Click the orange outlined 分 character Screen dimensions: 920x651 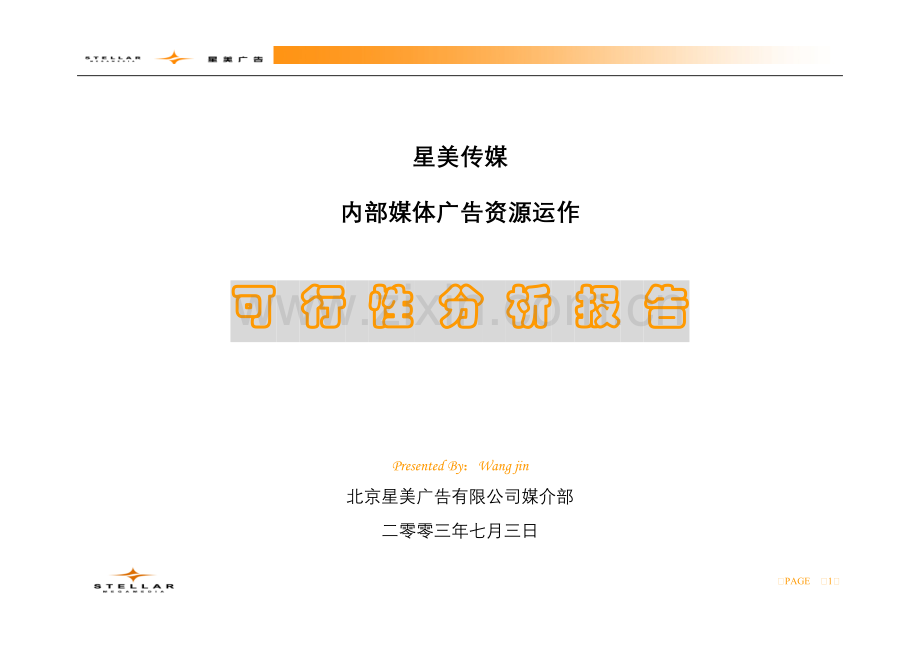[x=460, y=306]
